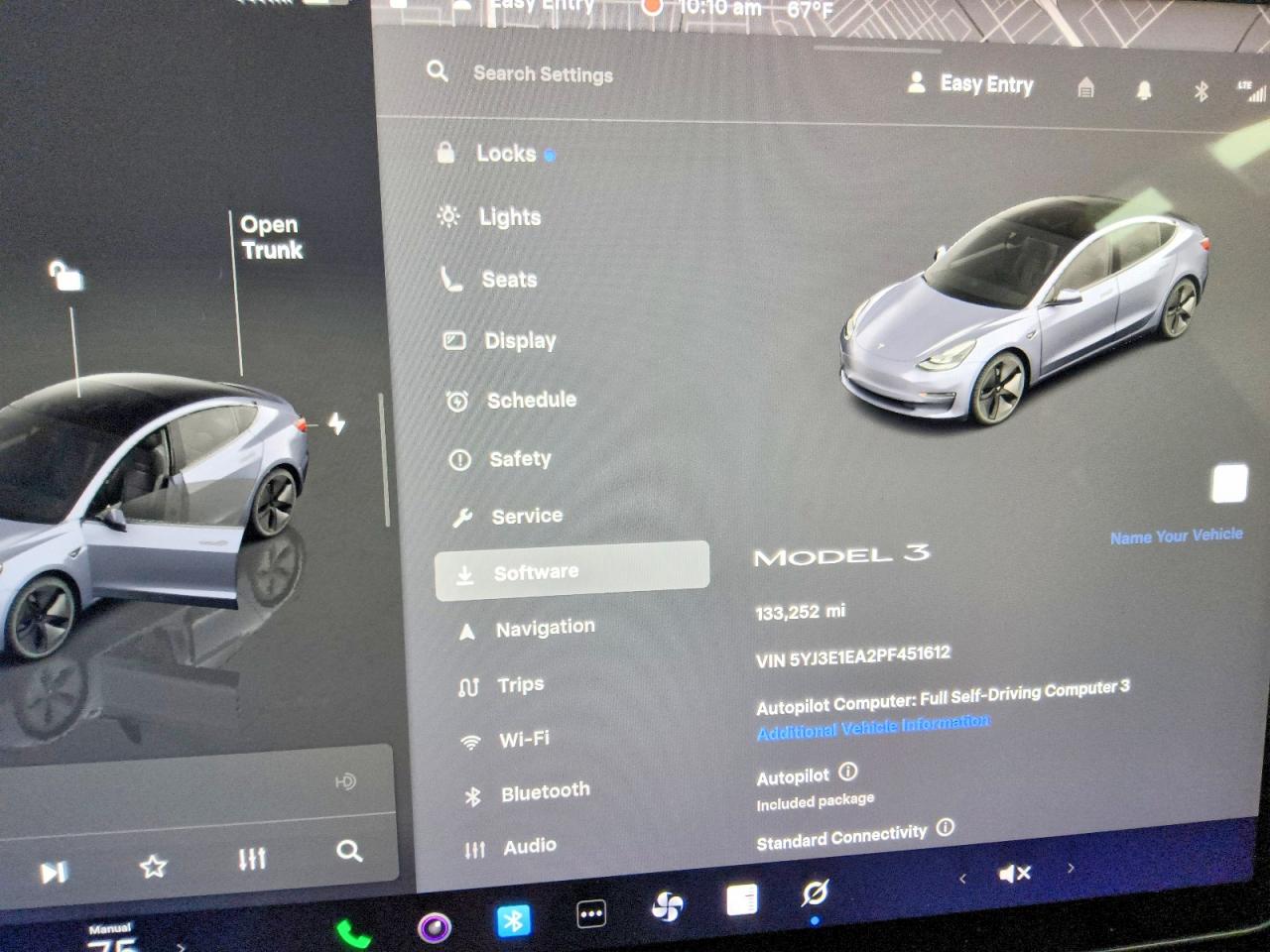Tap the crossed-circle app icon in dock
Viewport: 1270px width, 952px height.
(x=815, y=892)
